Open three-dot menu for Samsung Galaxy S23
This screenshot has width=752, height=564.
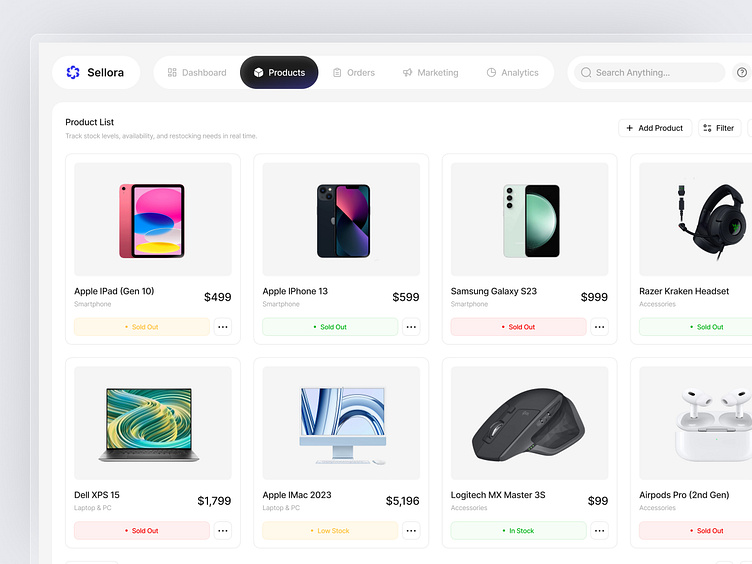point(599,327)
